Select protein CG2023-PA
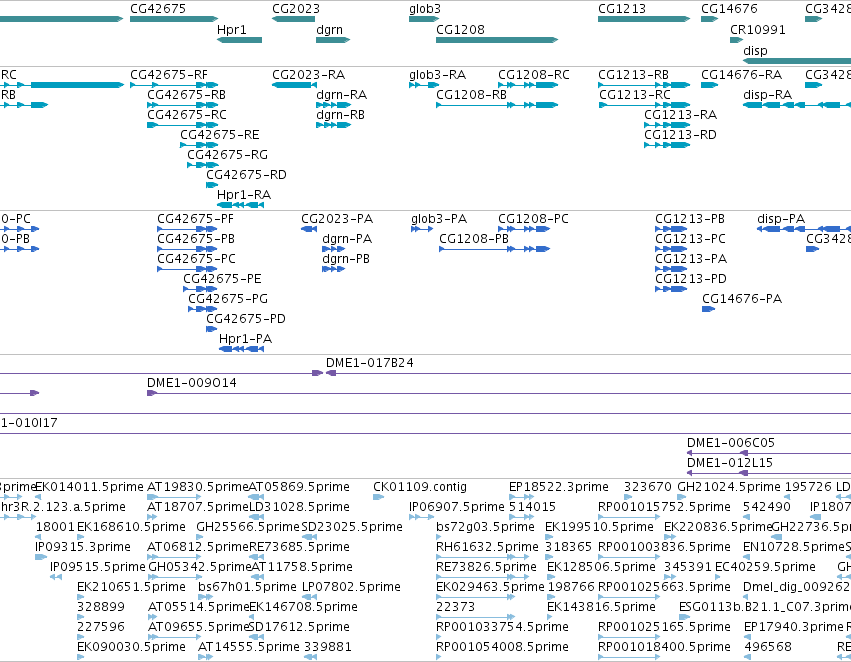This screenshot has width=851, height=662. [337, 219]
